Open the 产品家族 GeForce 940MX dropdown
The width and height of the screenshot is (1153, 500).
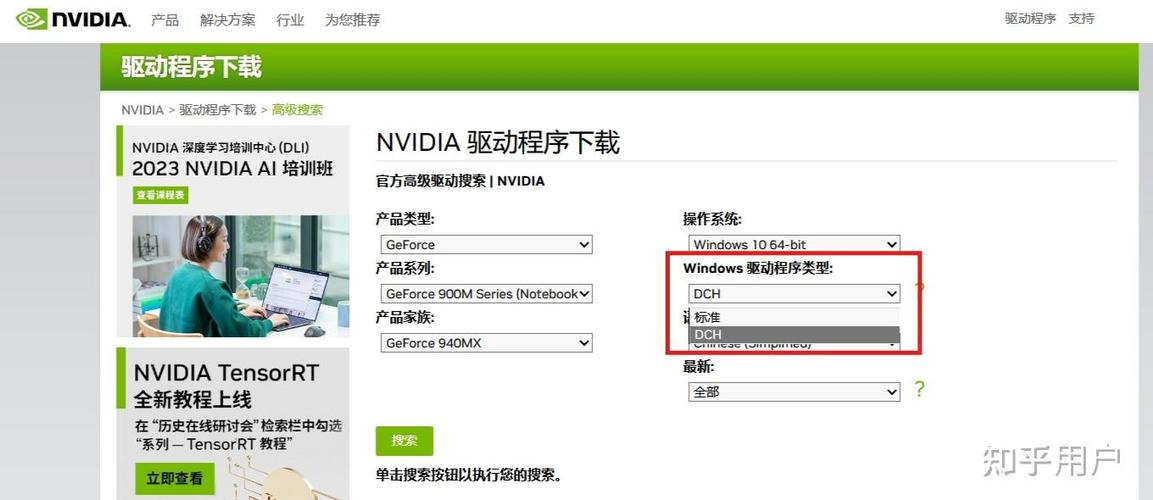point(487,343)
